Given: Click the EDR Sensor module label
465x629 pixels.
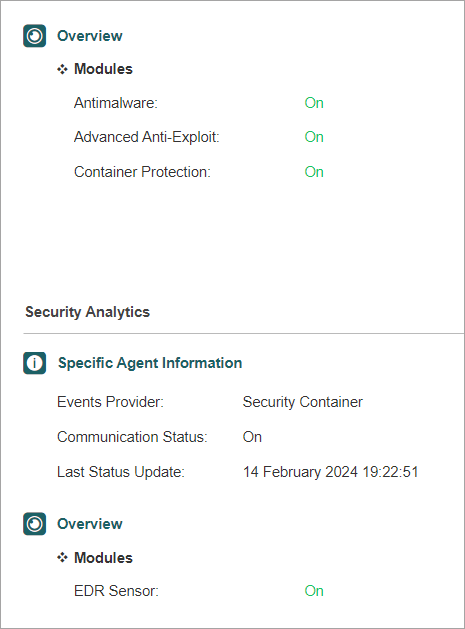Looking at the screenshot, I should pyautogui.click(x=116, y=591).
